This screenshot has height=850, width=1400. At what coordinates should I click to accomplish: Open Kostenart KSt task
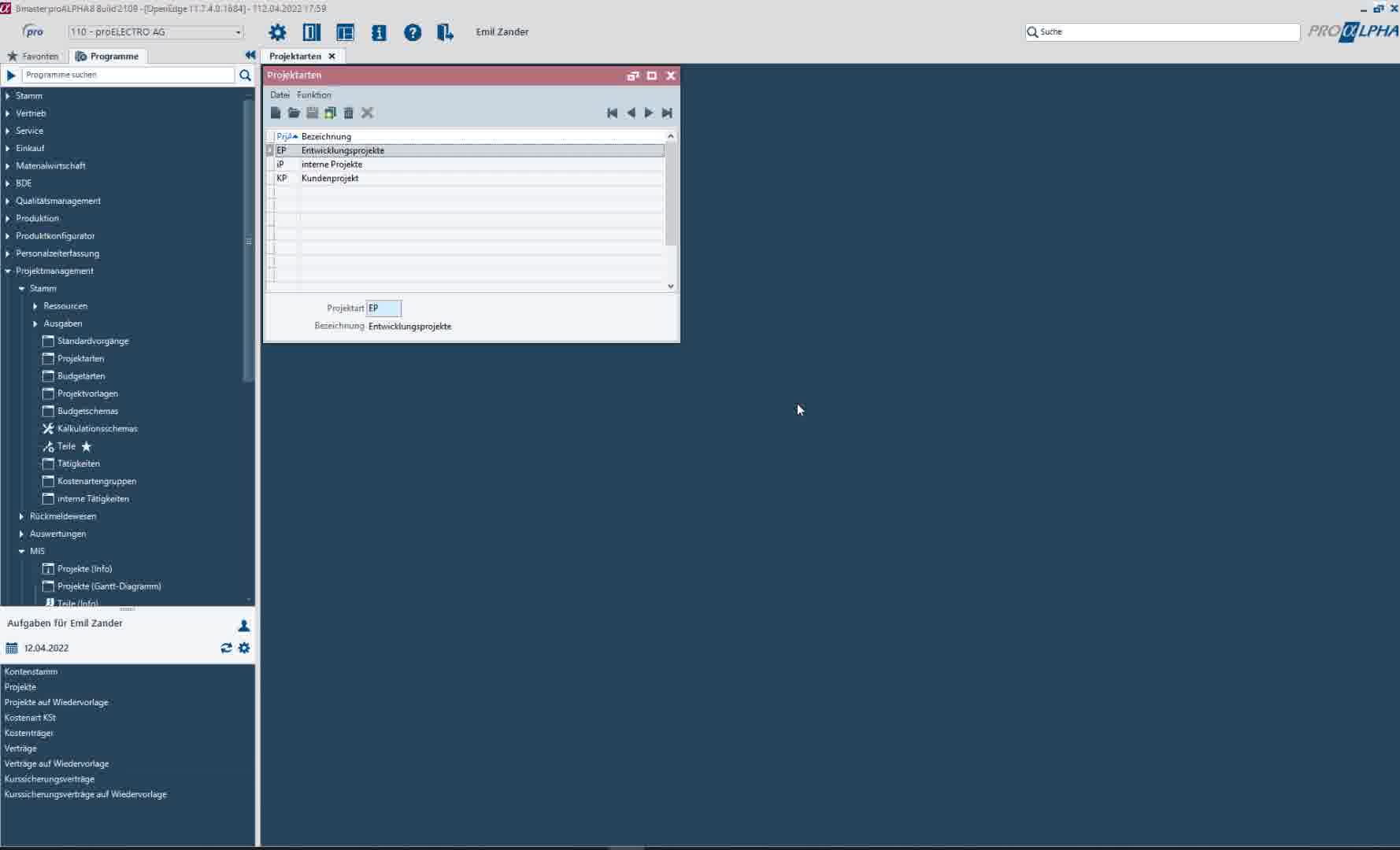point(30,717)
